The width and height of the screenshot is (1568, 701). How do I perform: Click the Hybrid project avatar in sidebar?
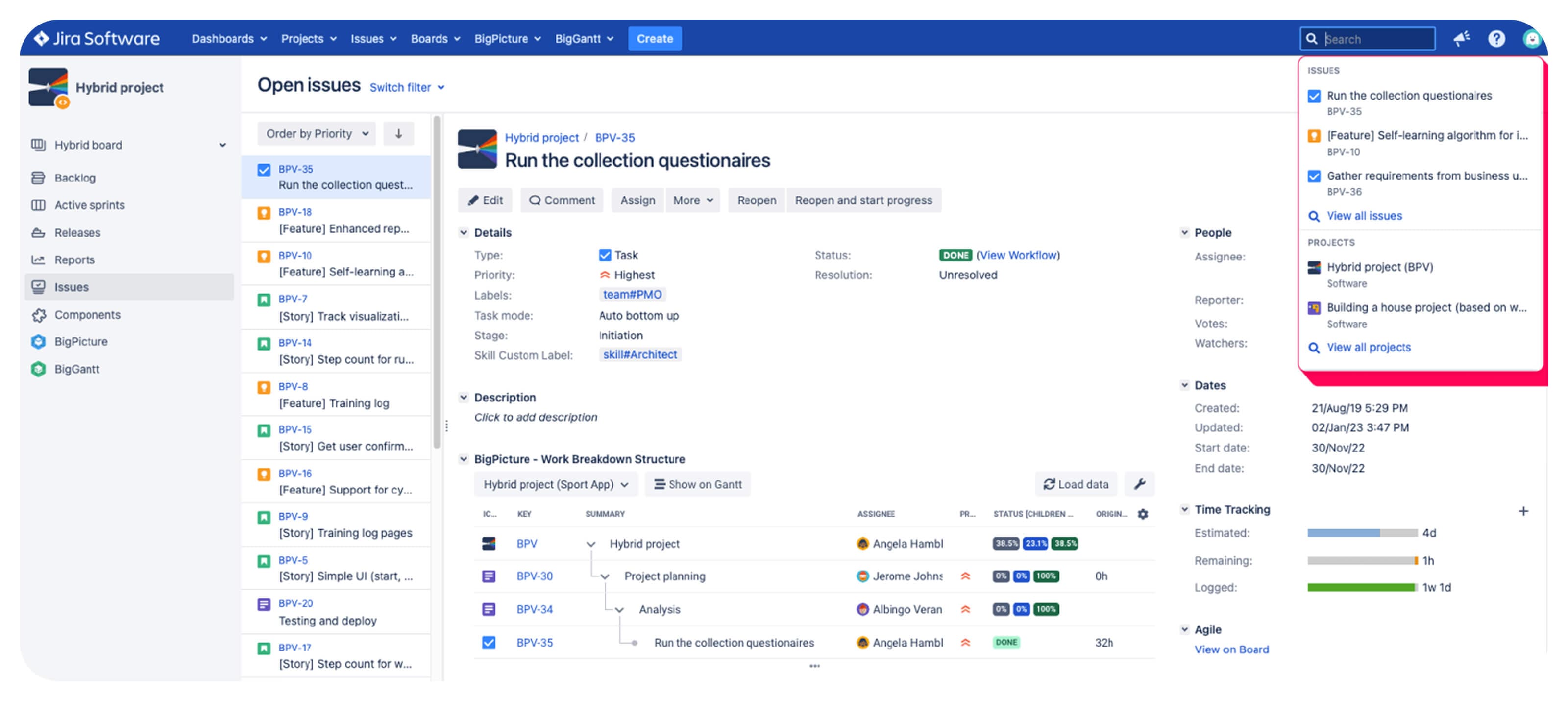pyautogui.click(x=48, y=87)
